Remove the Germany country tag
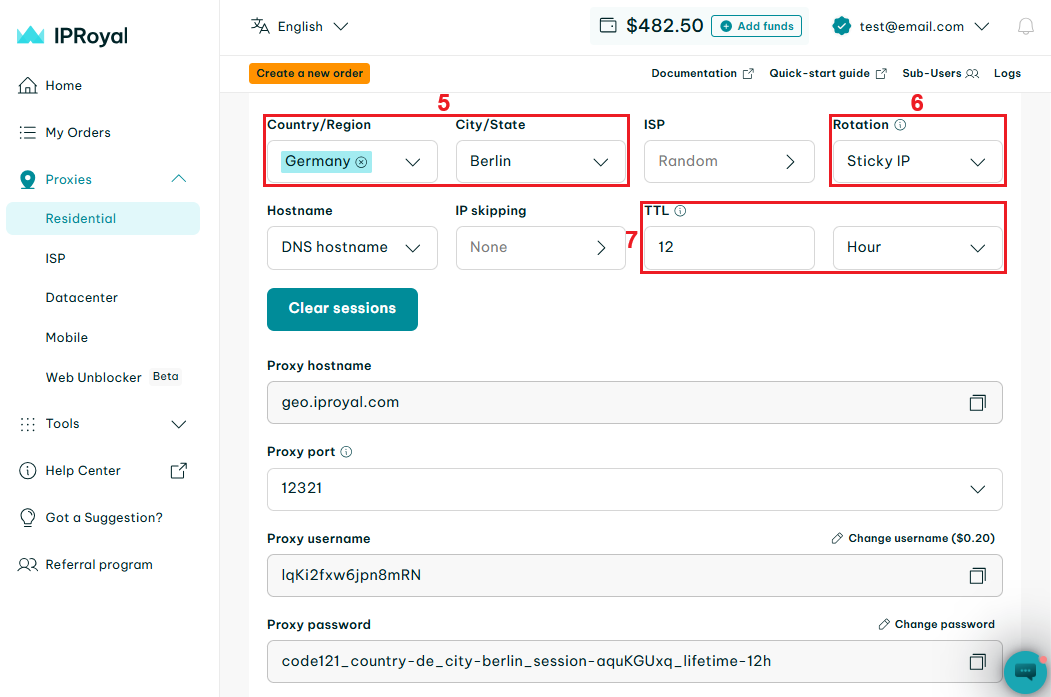Viewport: 1051px width, 697px height. (361, 162)
